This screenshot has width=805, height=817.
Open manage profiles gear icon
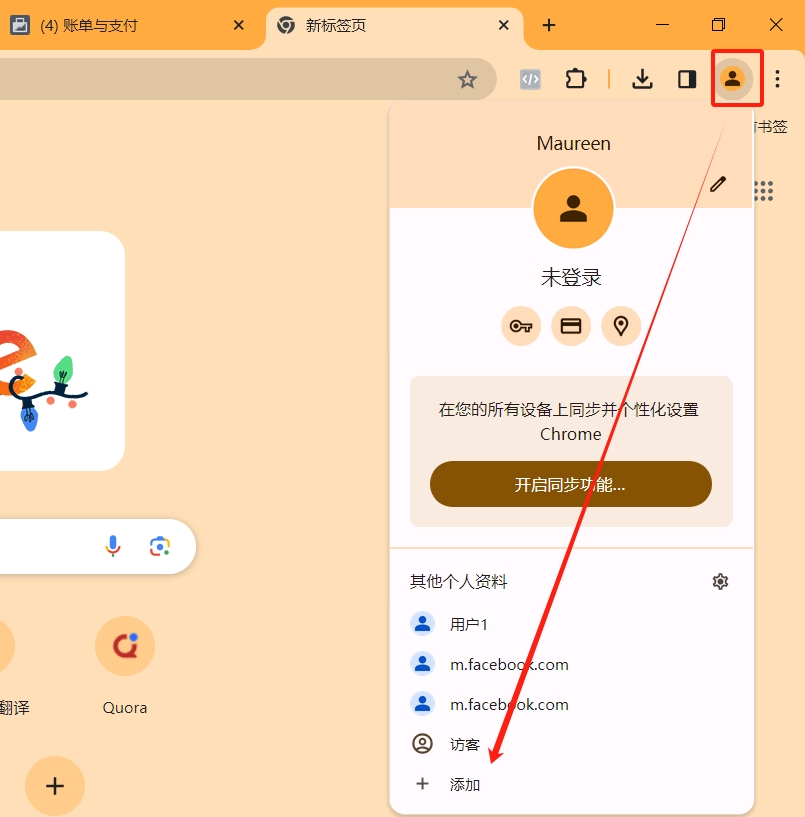(x=720, y=581)
